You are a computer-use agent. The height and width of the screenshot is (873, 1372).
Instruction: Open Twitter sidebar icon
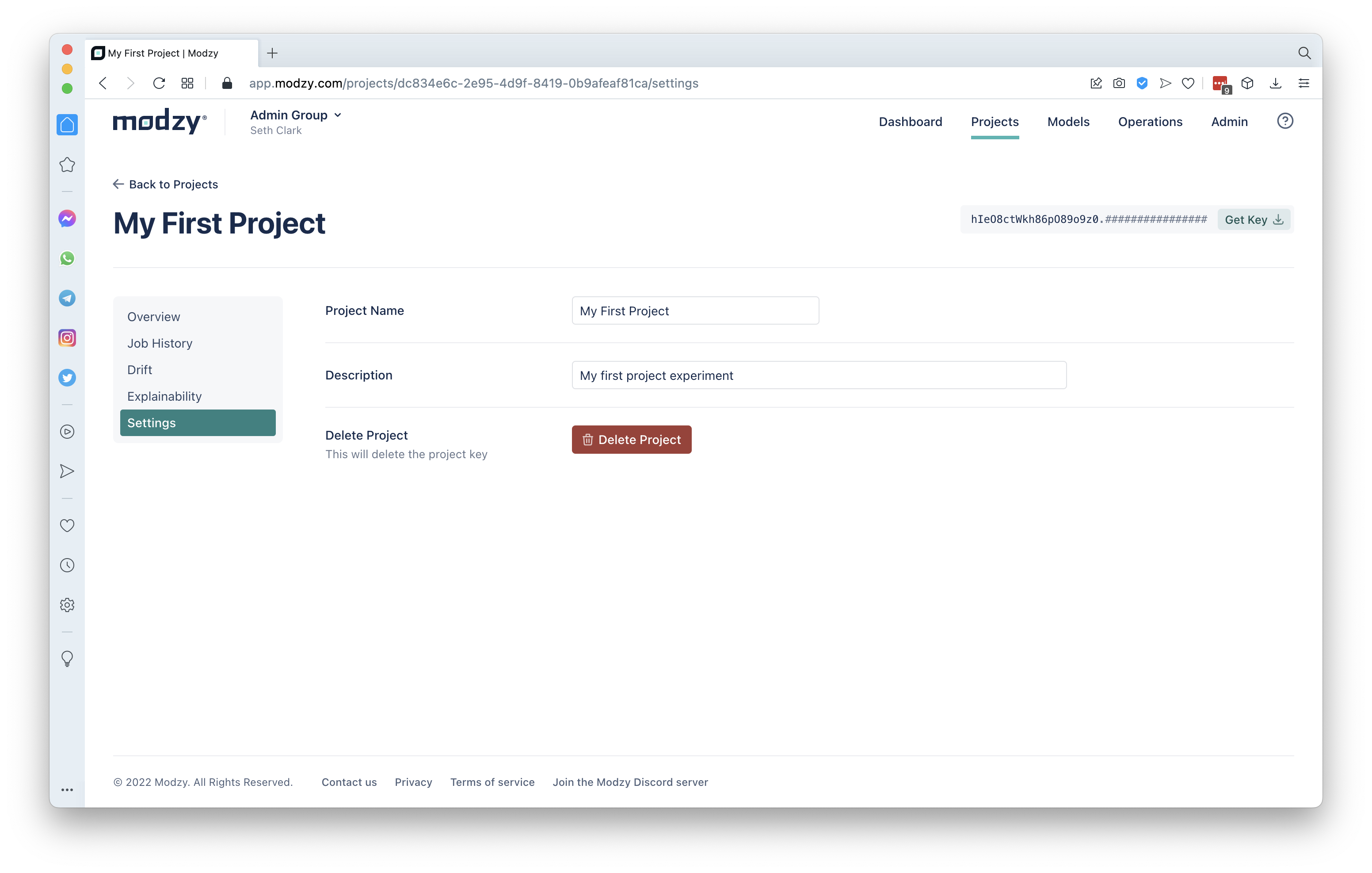(x=67, y=378)
